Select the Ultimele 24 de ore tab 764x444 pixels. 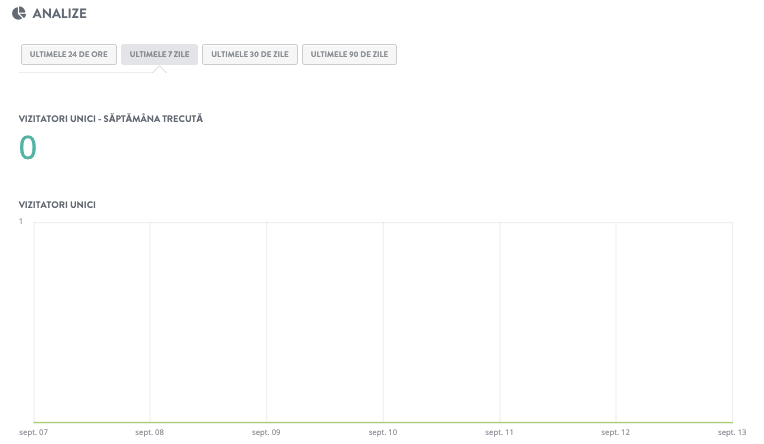click(x=69, y=54)
